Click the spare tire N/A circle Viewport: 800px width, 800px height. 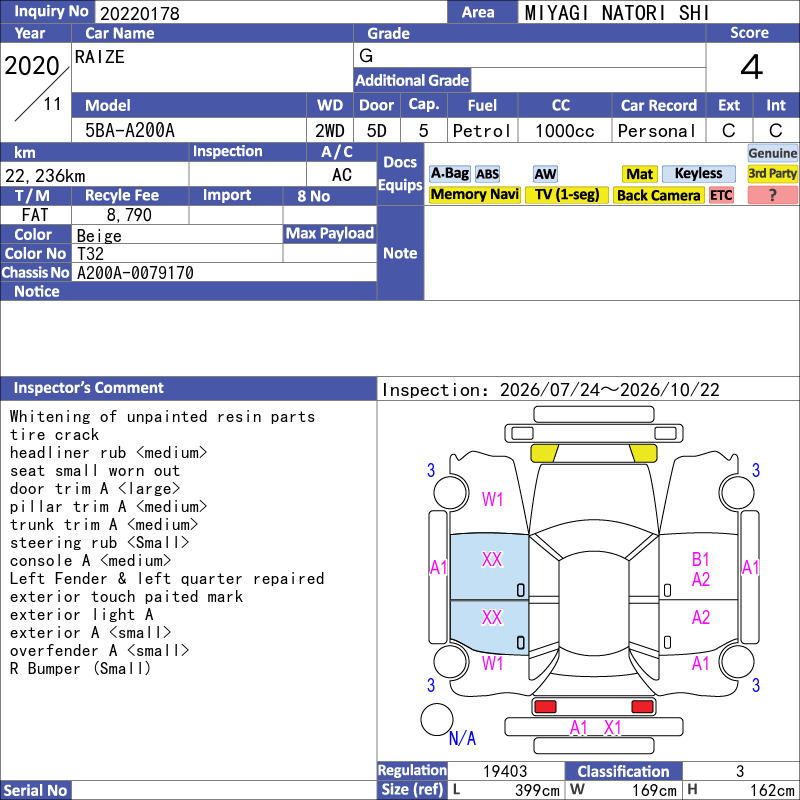point(437,719)
